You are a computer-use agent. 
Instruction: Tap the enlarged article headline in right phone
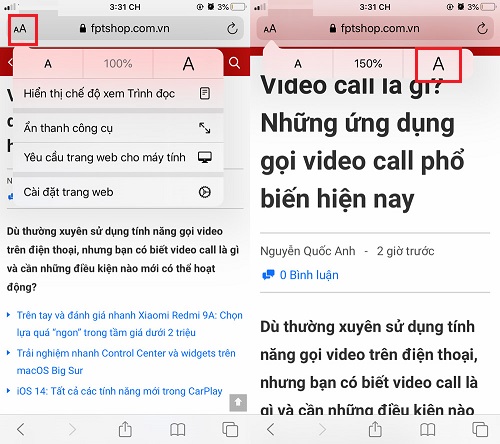tap(362, 143)
